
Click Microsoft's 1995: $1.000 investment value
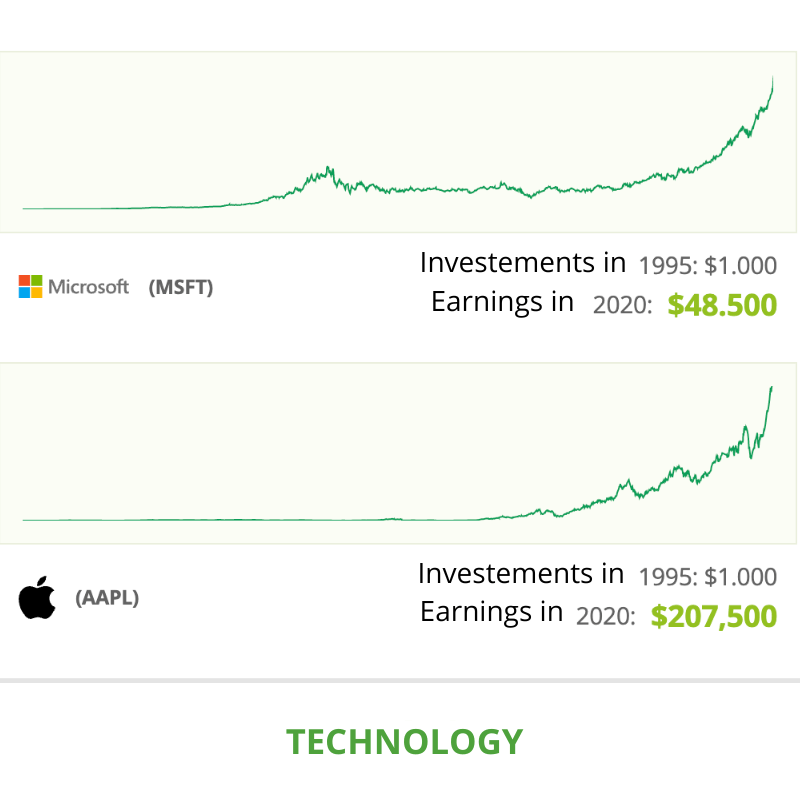point(708,265)
